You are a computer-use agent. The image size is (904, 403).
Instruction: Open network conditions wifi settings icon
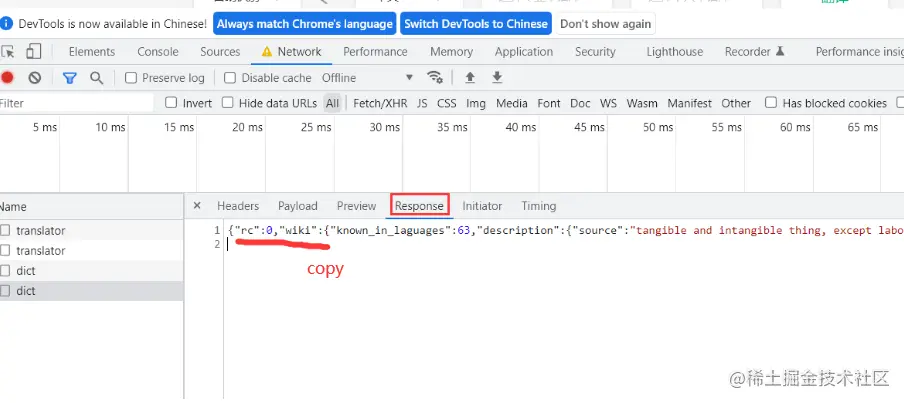435,77
